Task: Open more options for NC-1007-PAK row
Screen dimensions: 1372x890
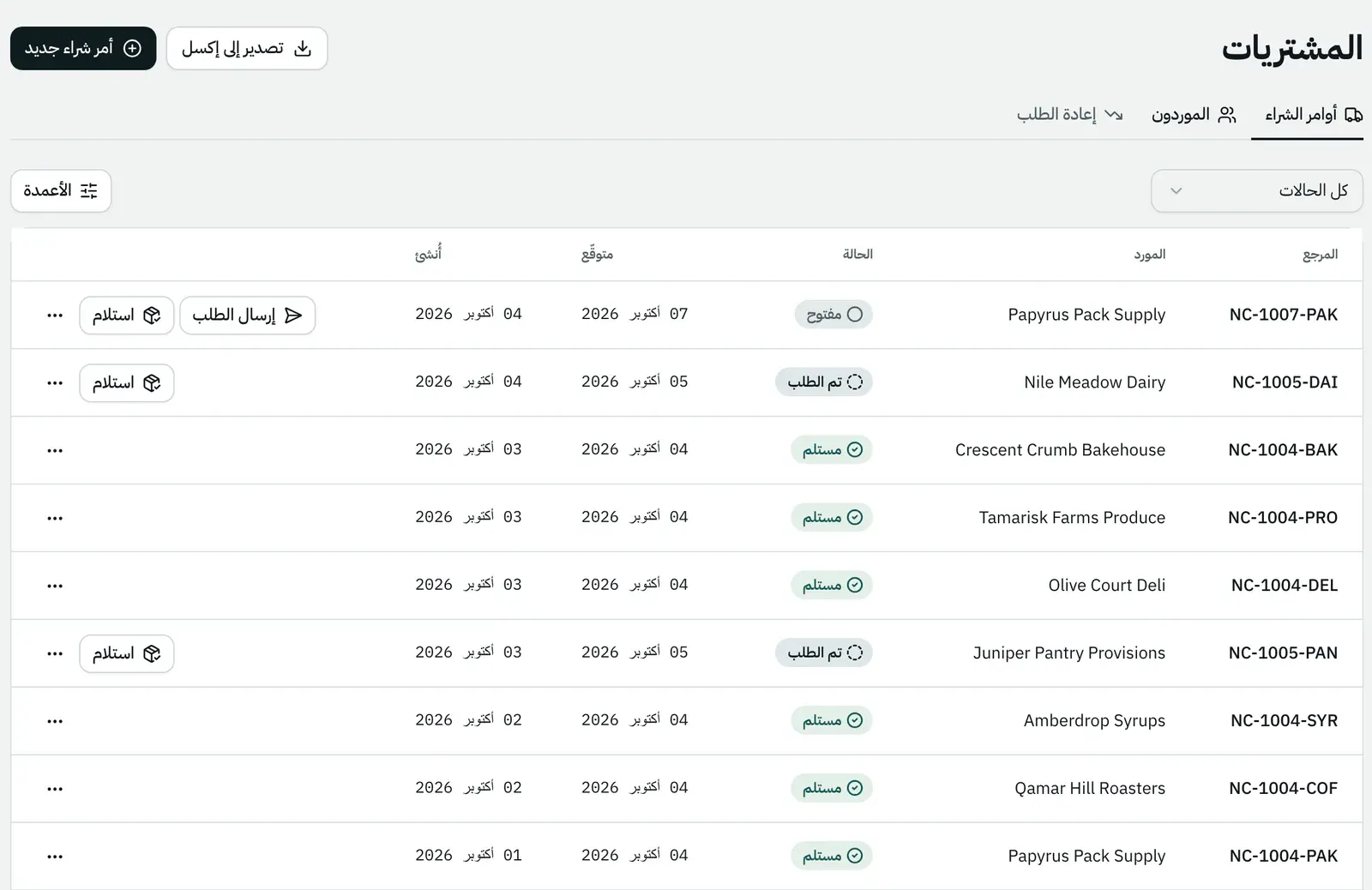Action: coord(55,316)
